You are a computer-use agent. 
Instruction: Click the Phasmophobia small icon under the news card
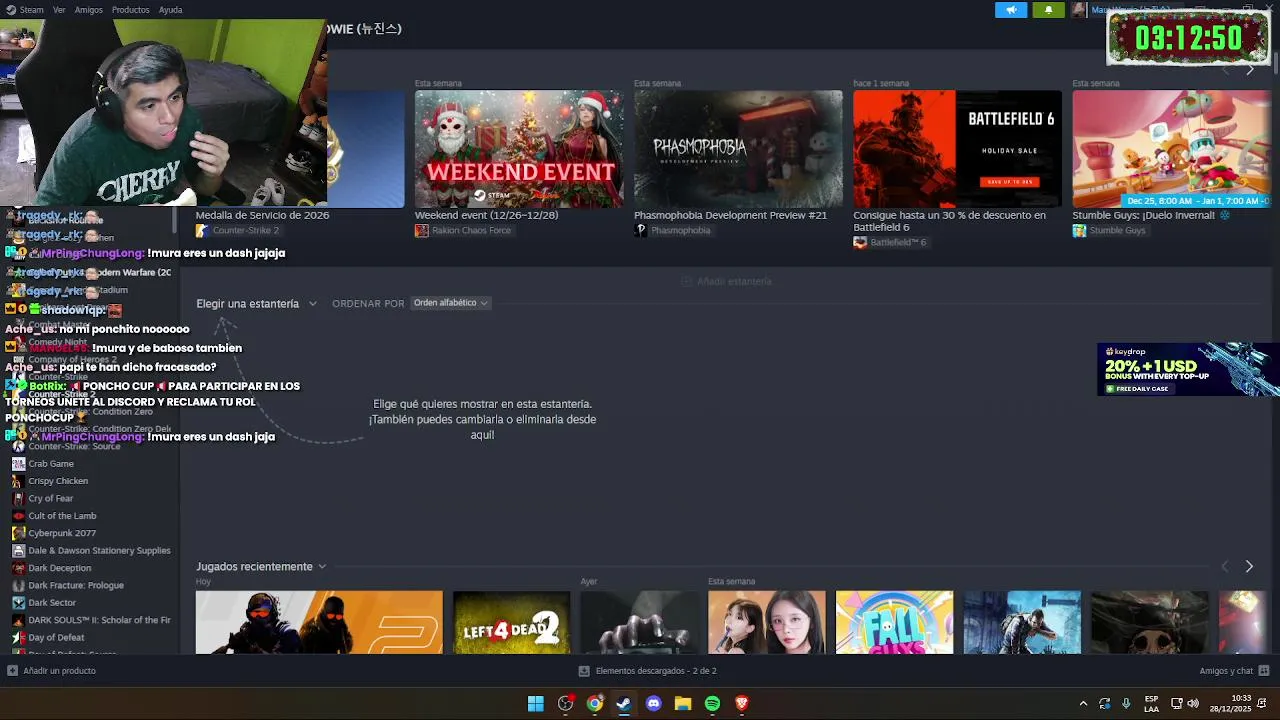[641, 231]
